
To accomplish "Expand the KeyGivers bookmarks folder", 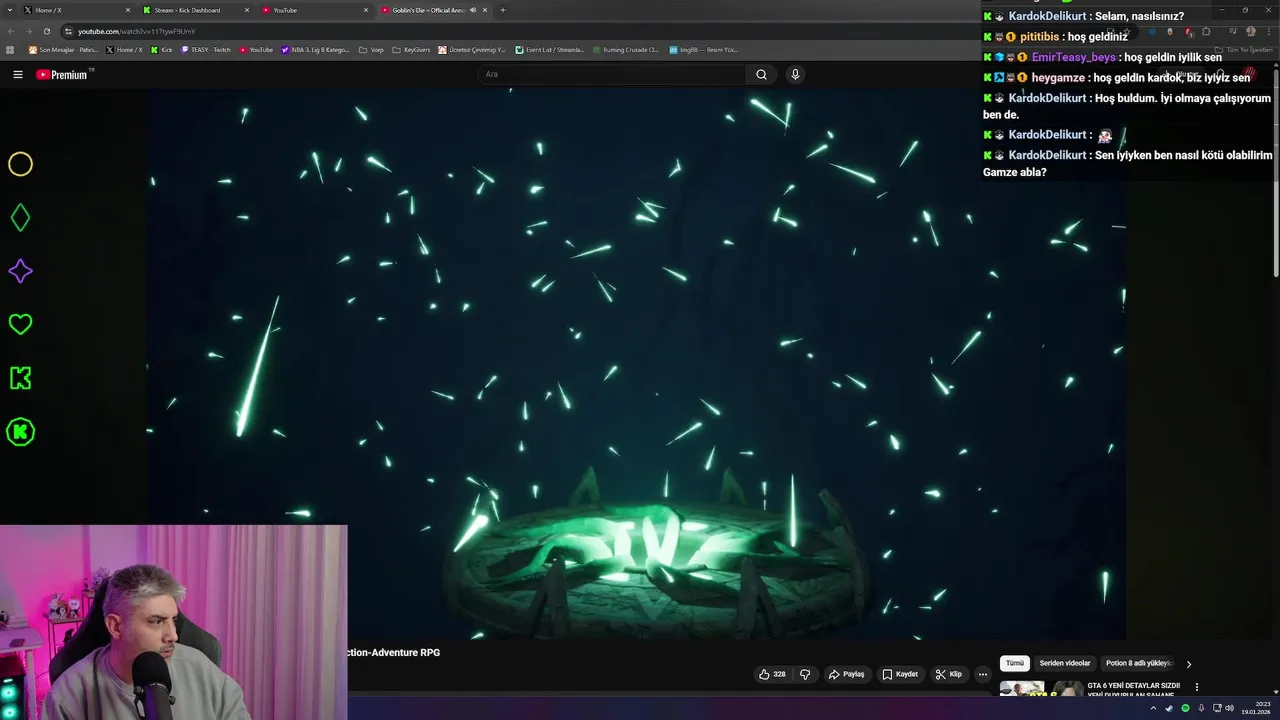I will 411,49.
